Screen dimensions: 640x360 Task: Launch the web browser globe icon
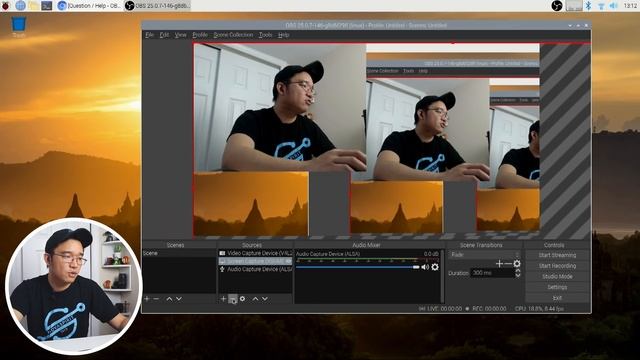click(20, 6)
